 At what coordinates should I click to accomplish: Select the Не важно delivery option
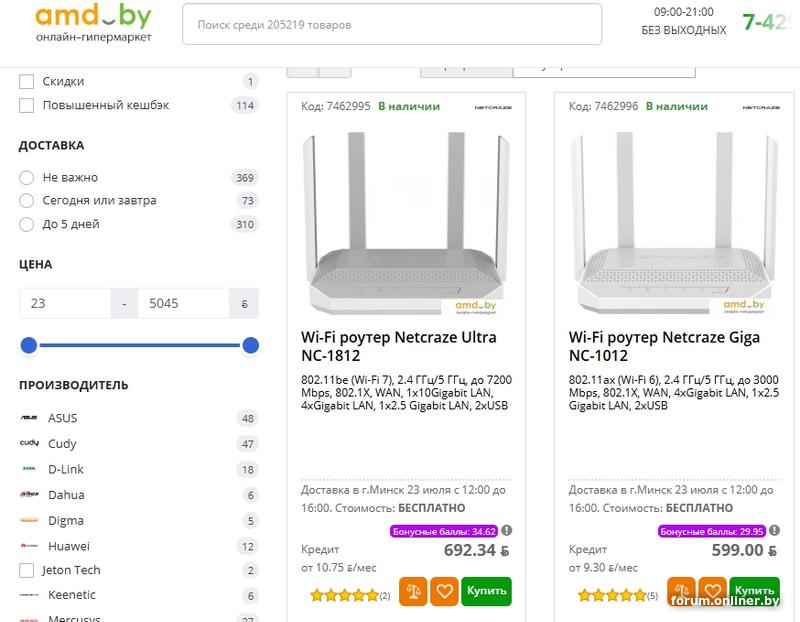(x=27, y=178)
